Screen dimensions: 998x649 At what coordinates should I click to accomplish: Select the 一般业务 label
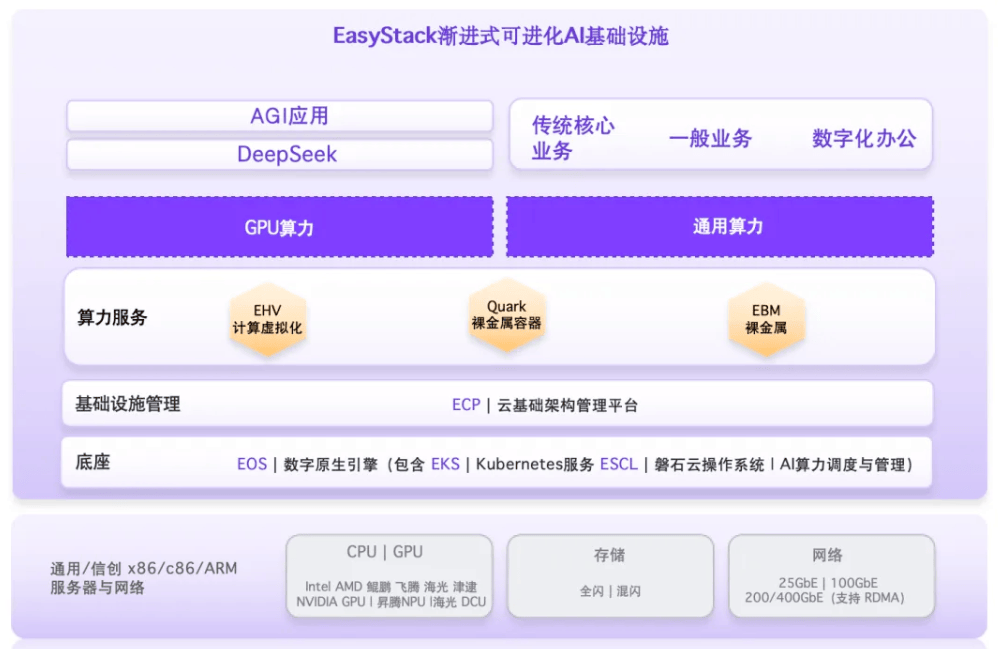point(712,138)
